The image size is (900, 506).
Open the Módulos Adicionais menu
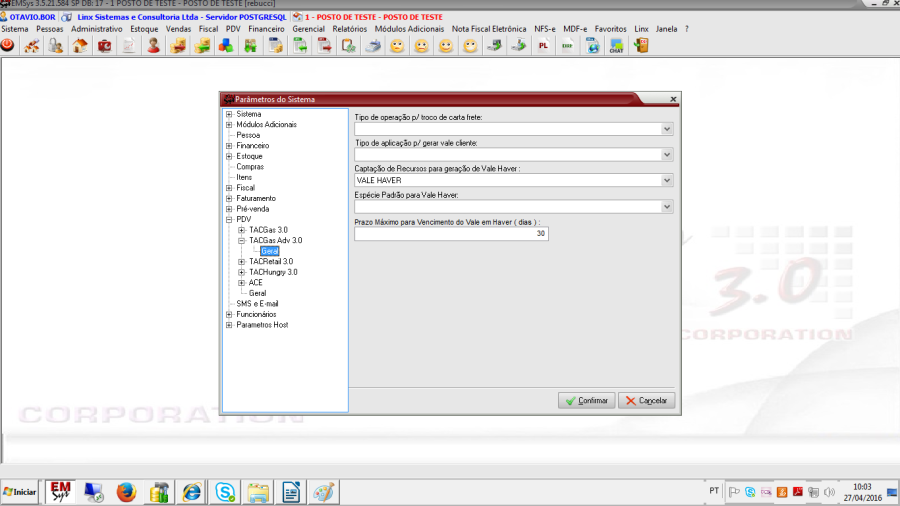(x=409, y=29)
